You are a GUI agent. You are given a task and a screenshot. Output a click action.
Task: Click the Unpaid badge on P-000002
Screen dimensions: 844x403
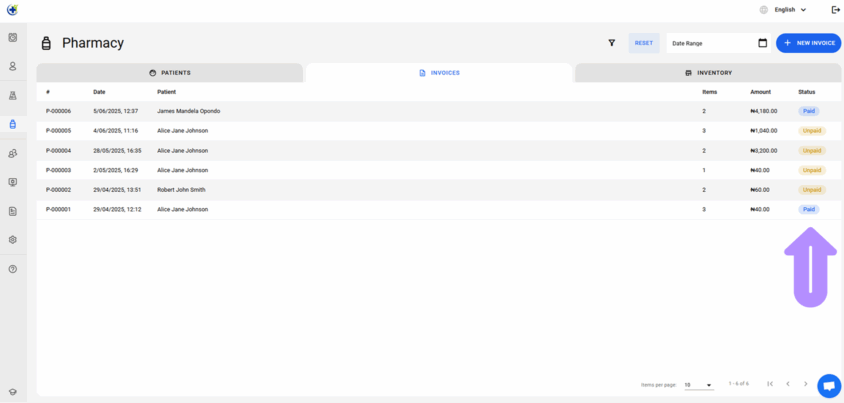pyautogui.click(x=812, y=190)
